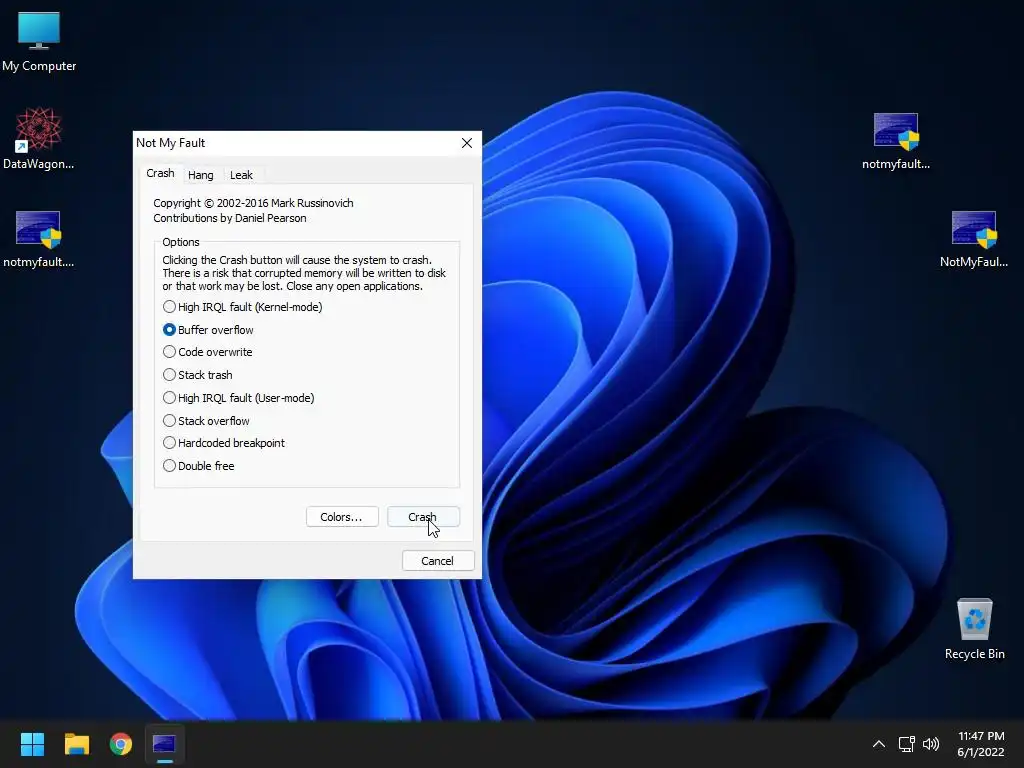Show hidden system tray icons
This screenshot has height=768, width=1024.
(878, 744)
